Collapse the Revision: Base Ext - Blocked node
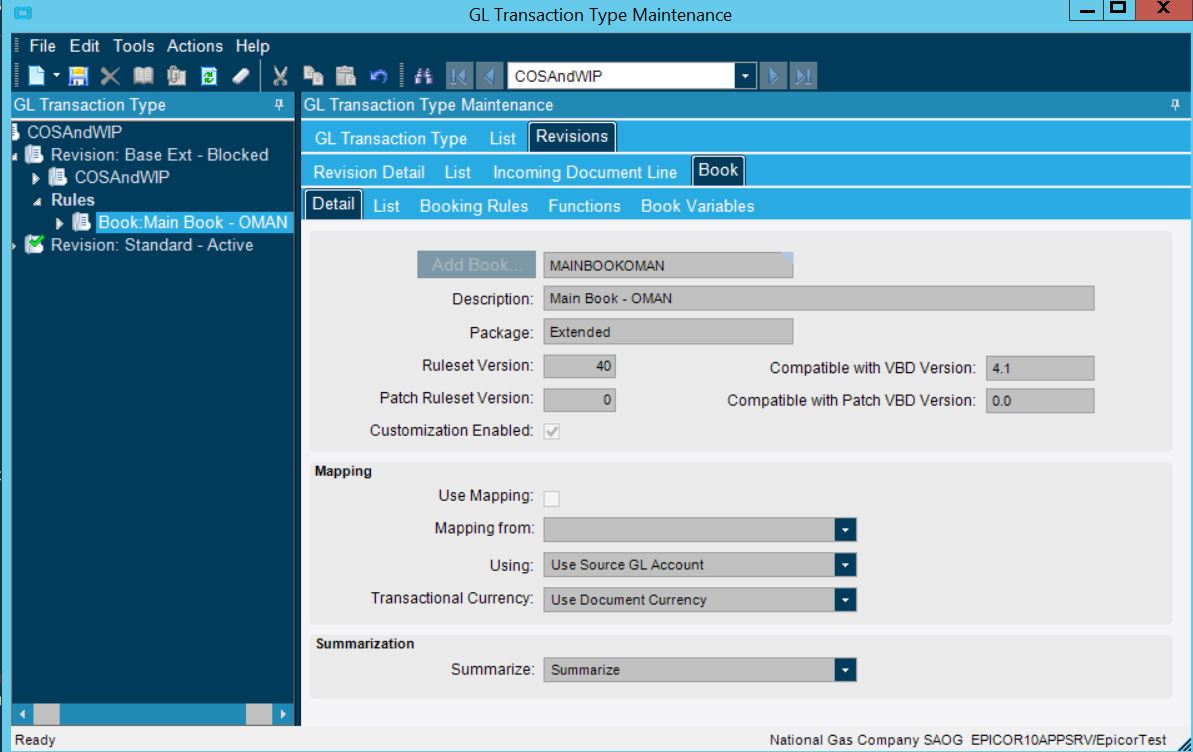The height and width of the screenshot is (752, 1193). (x=15, y=155)
